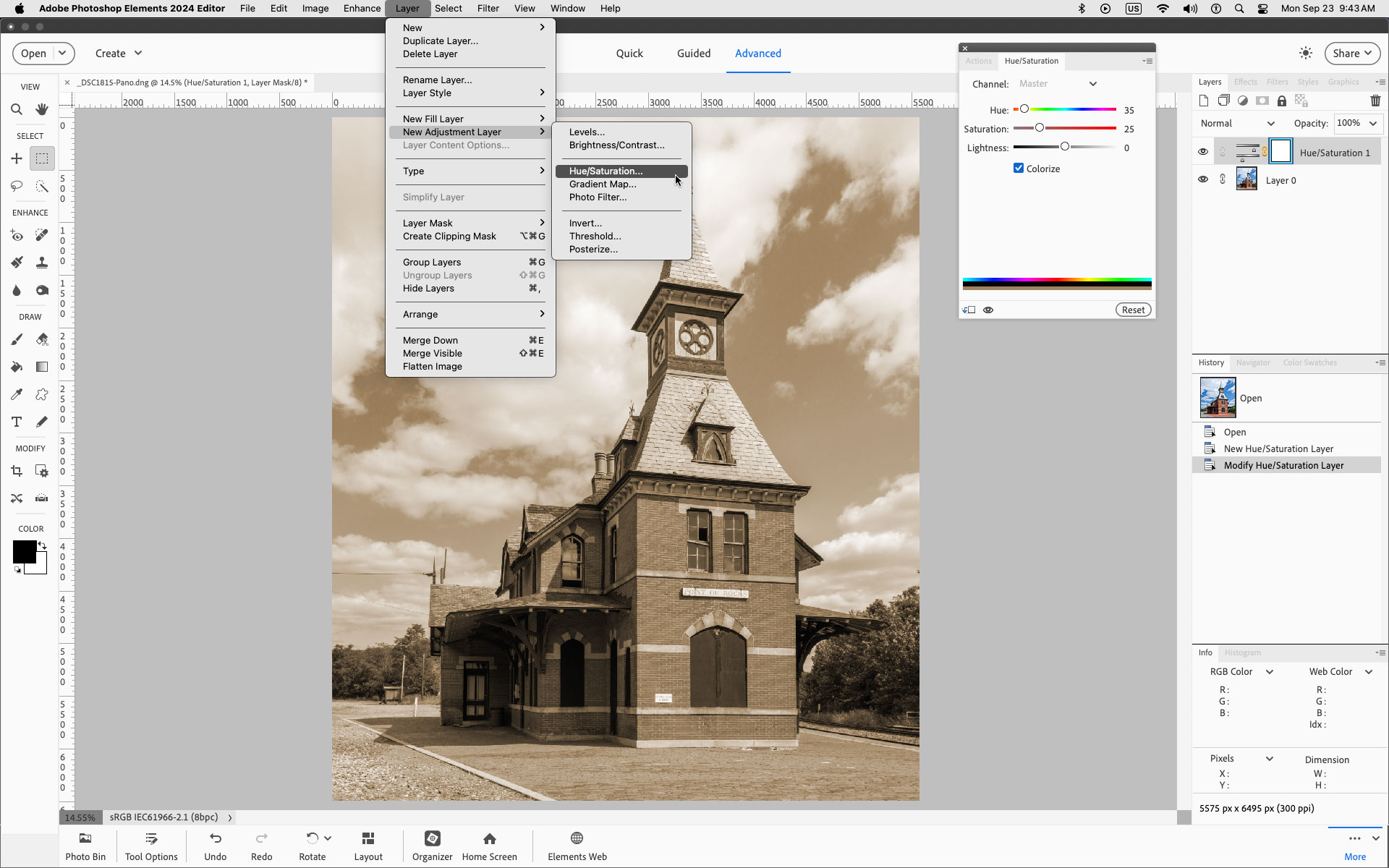
Task: Uncheck the Colorize checkbox
Action: click(1019, 168)
